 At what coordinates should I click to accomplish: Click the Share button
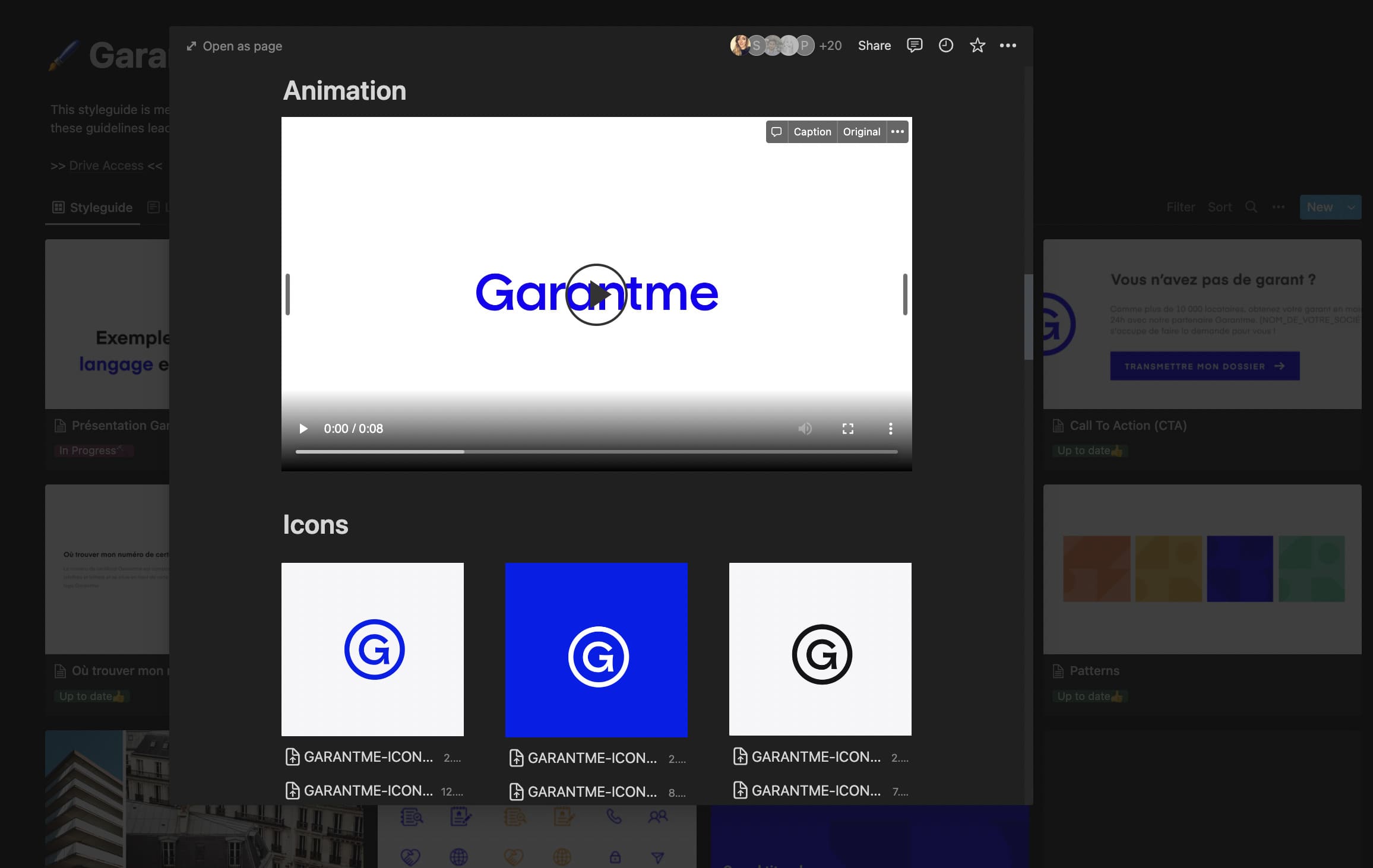[x=874, y=46]
